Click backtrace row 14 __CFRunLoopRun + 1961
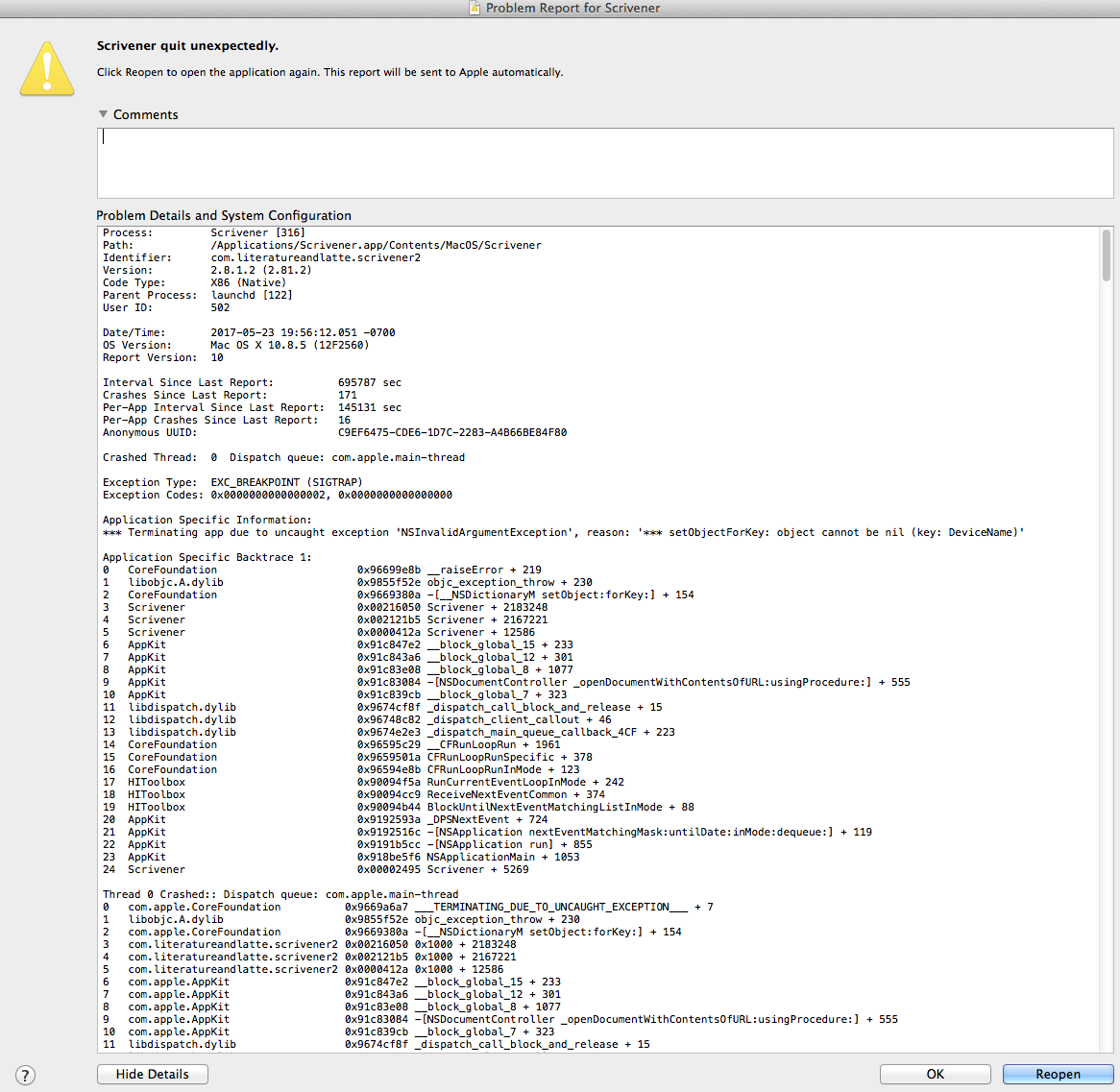 (x=331, y=745)
